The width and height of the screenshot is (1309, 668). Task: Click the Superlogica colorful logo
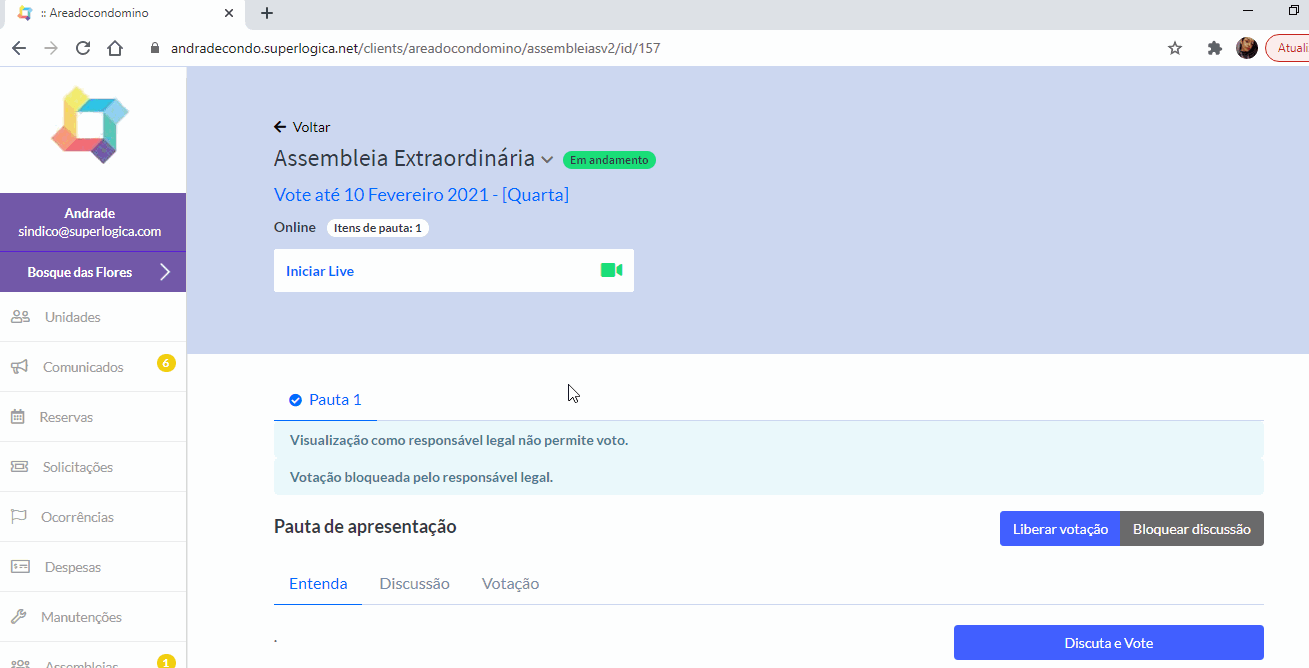point(90,124)
